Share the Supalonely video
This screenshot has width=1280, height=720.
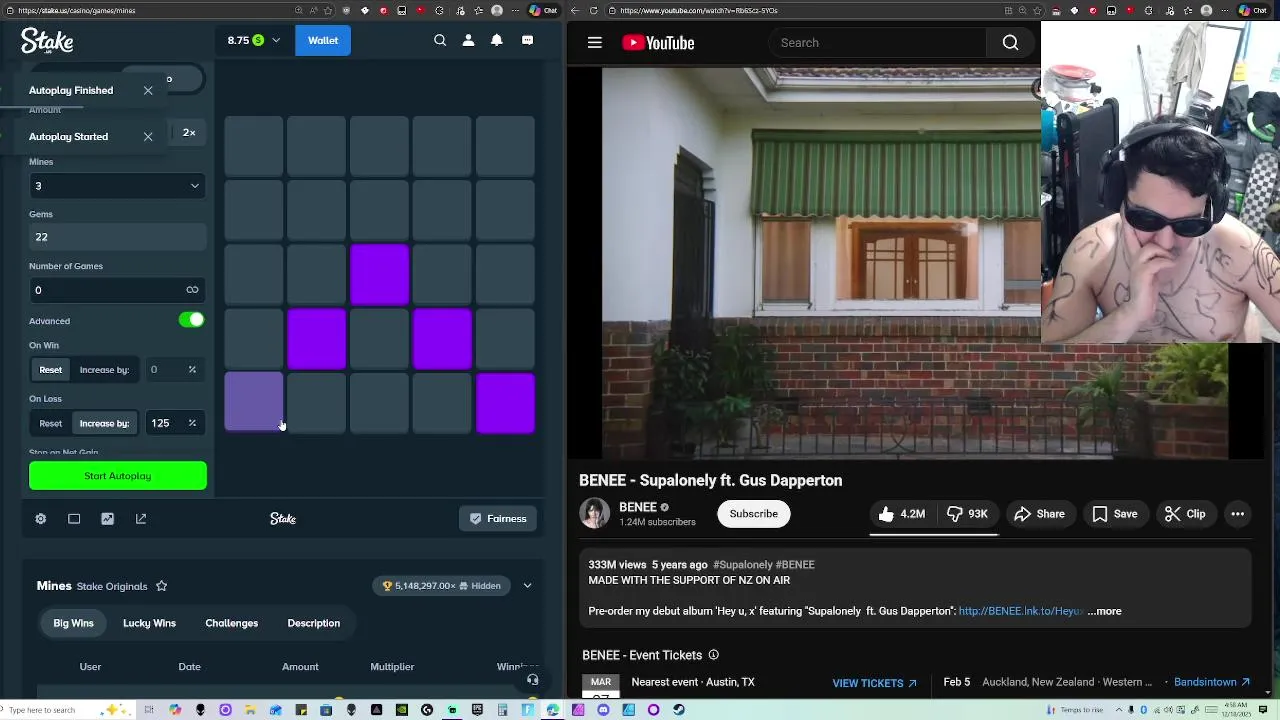point(1039,514)
